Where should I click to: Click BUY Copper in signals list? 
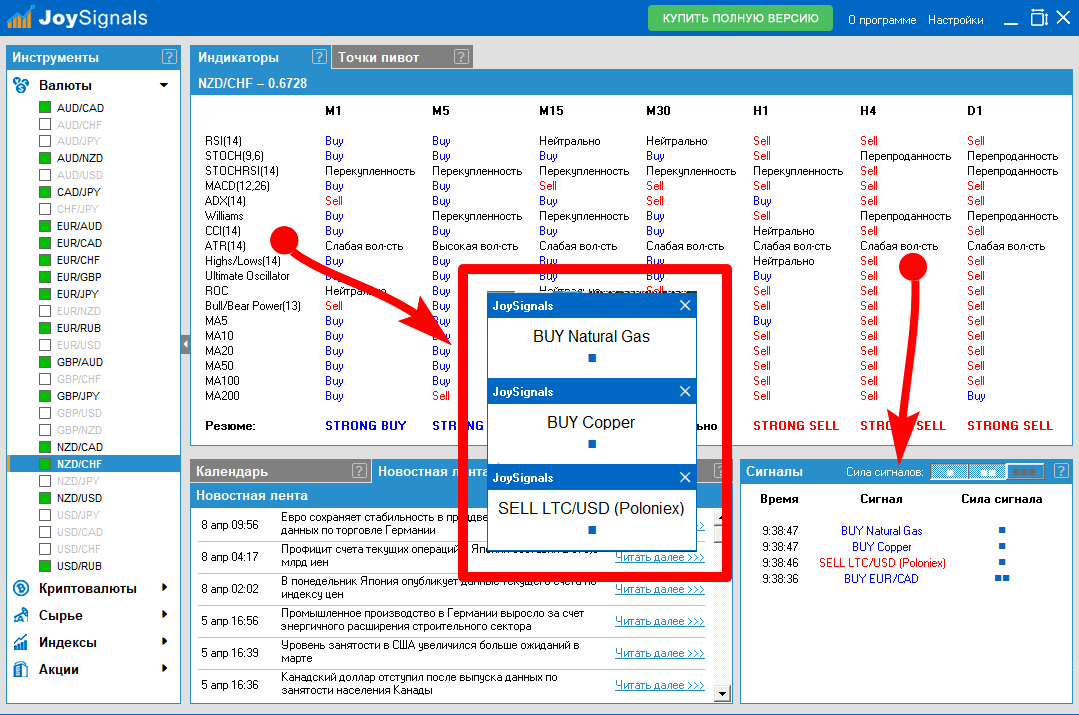pos(882,547)
